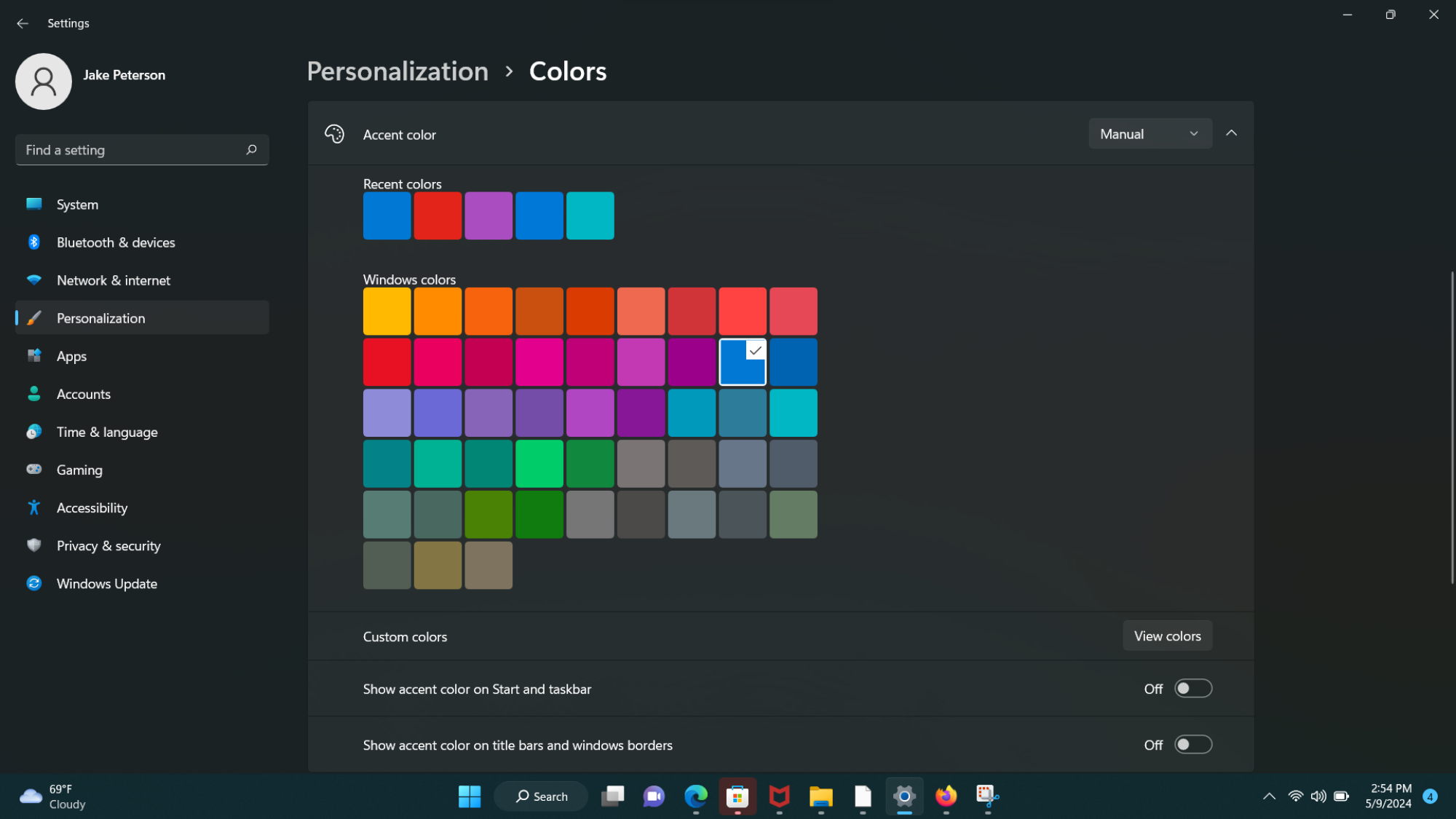Toggle Show accent color on Start and taskbar
Screen dimensions: 1456x819
pyautogui.click(x=1193, y=689)
